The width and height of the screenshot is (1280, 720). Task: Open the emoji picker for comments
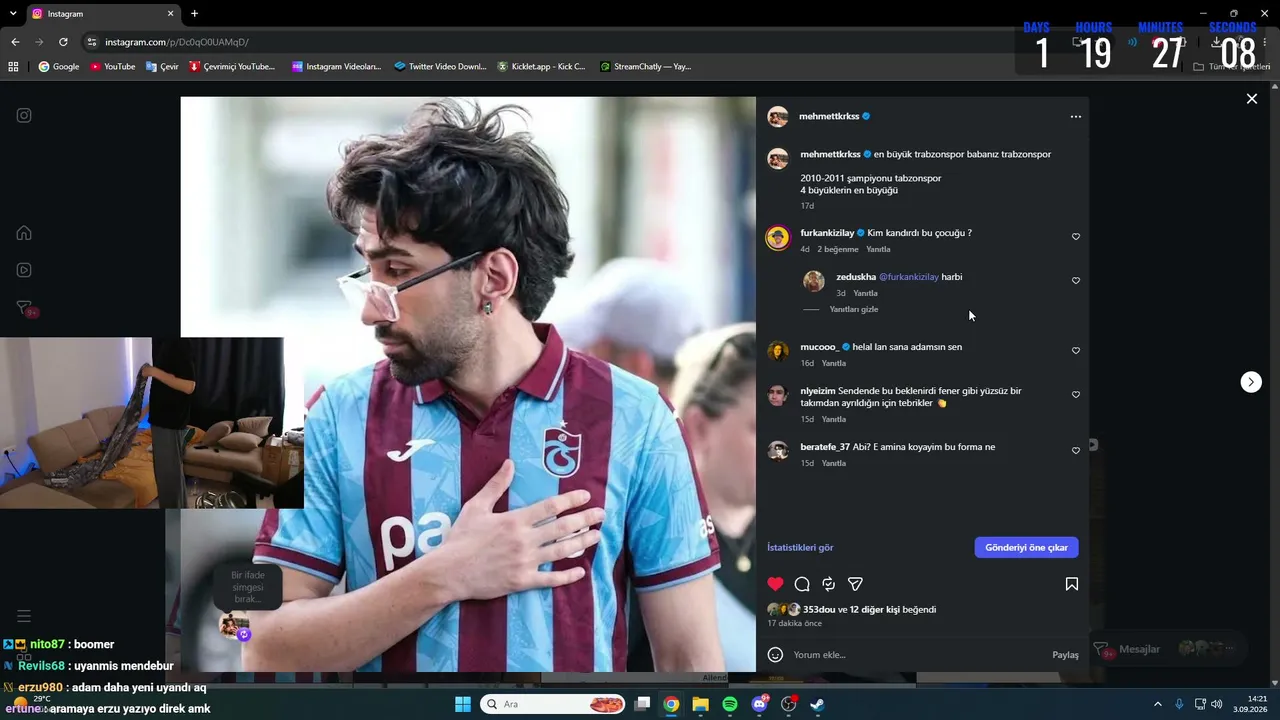tap(775, 655)
